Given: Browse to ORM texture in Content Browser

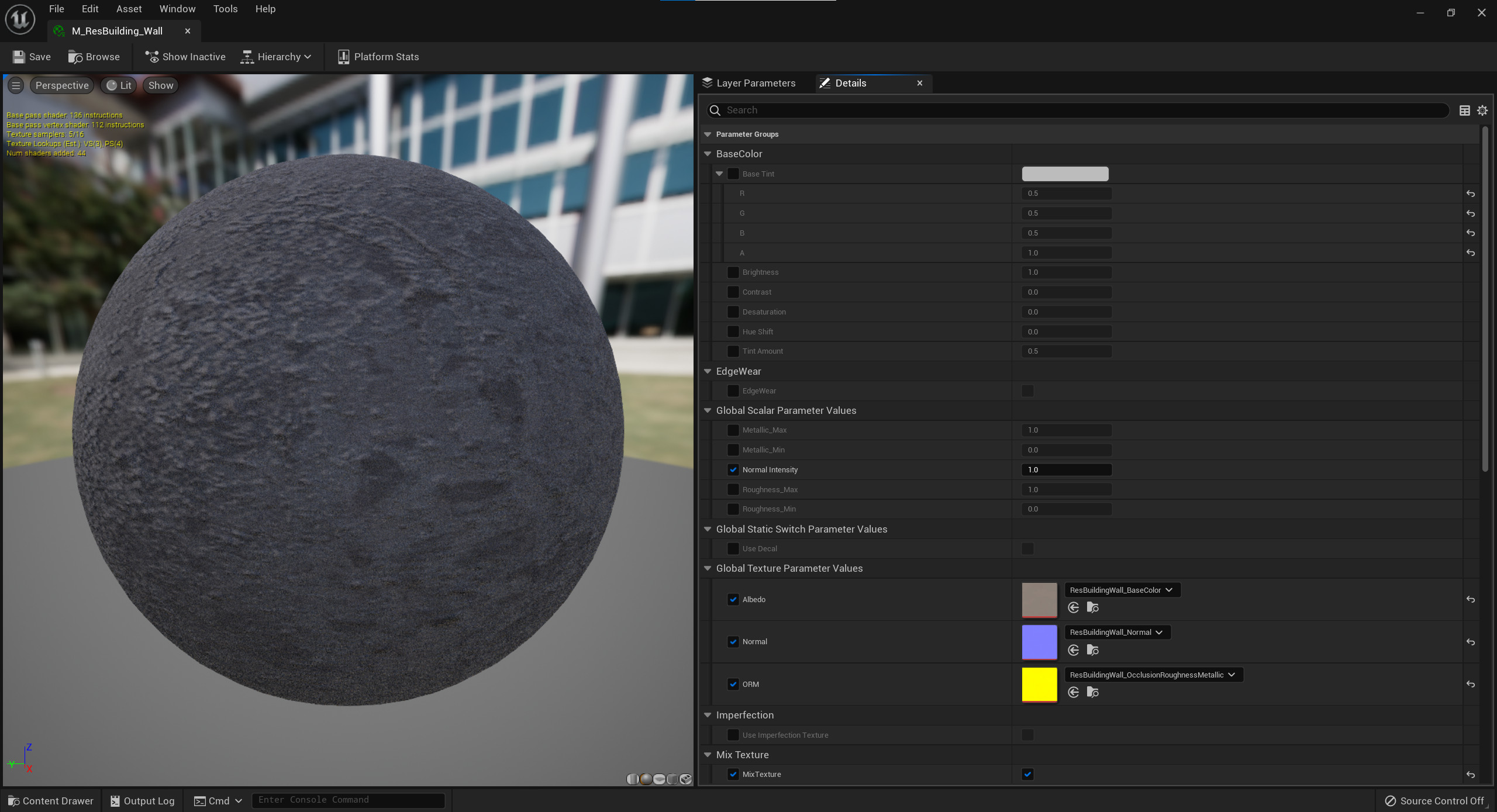Looking at the screenshot, I should [1093, 692].
